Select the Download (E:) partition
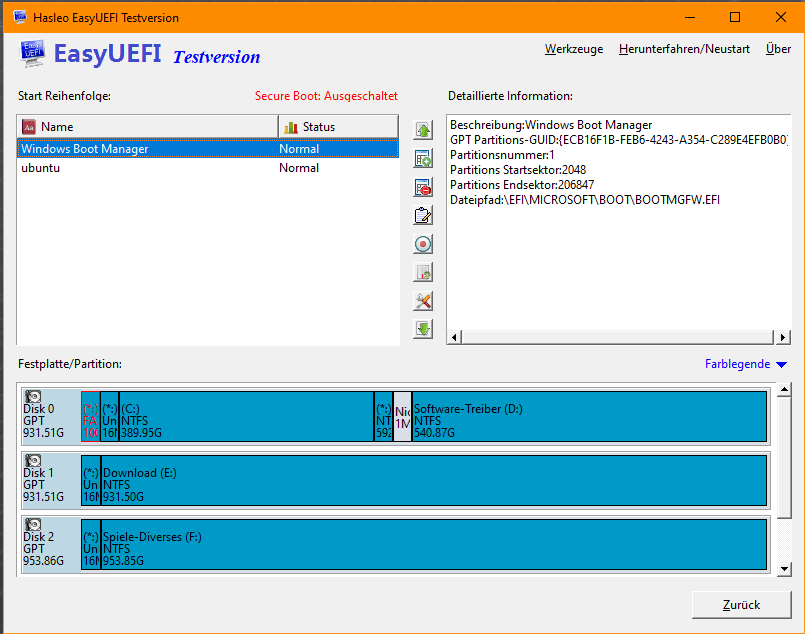 [434, 481]
